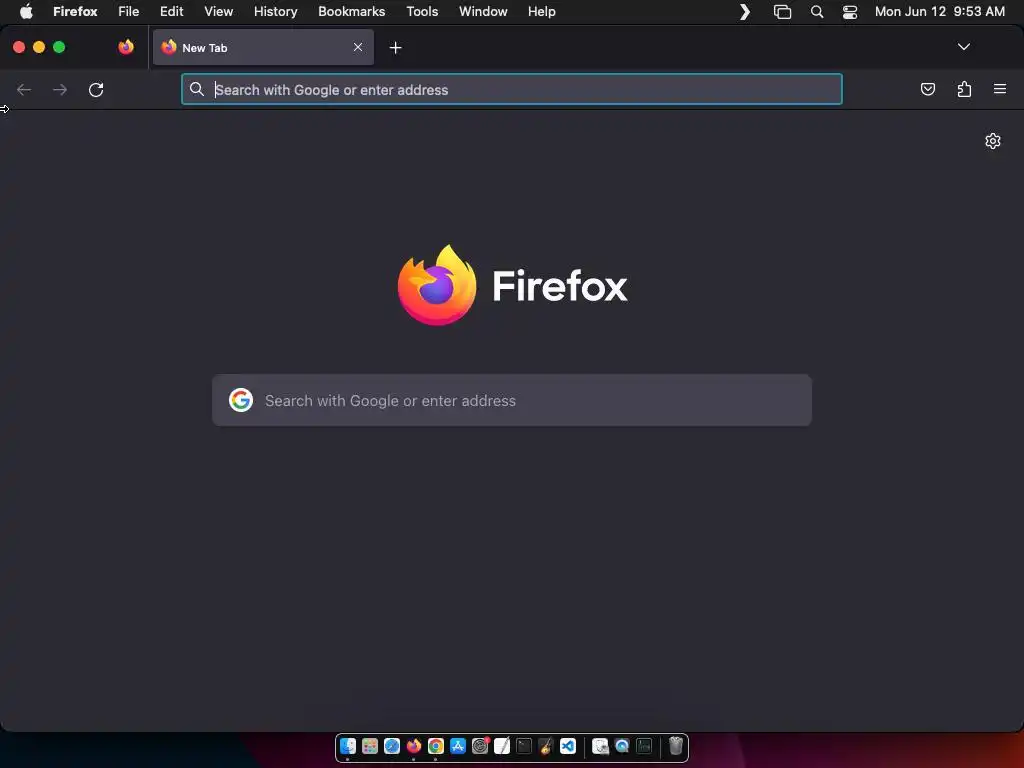Open the View menu
The height and width of the screenshot is (768, 1024).
pos(219,11)
